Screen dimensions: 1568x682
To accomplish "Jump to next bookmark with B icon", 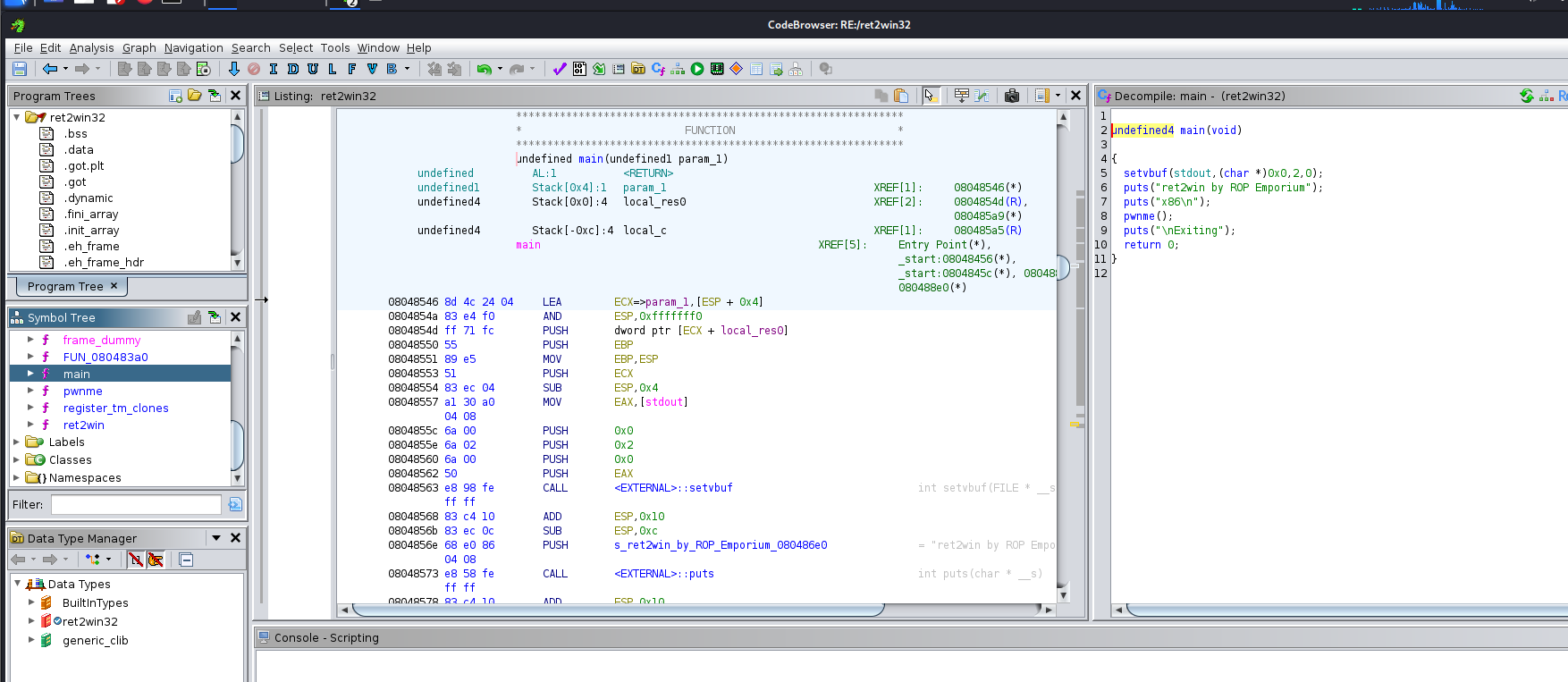I will pyautogui.click(x=392, y=69).
